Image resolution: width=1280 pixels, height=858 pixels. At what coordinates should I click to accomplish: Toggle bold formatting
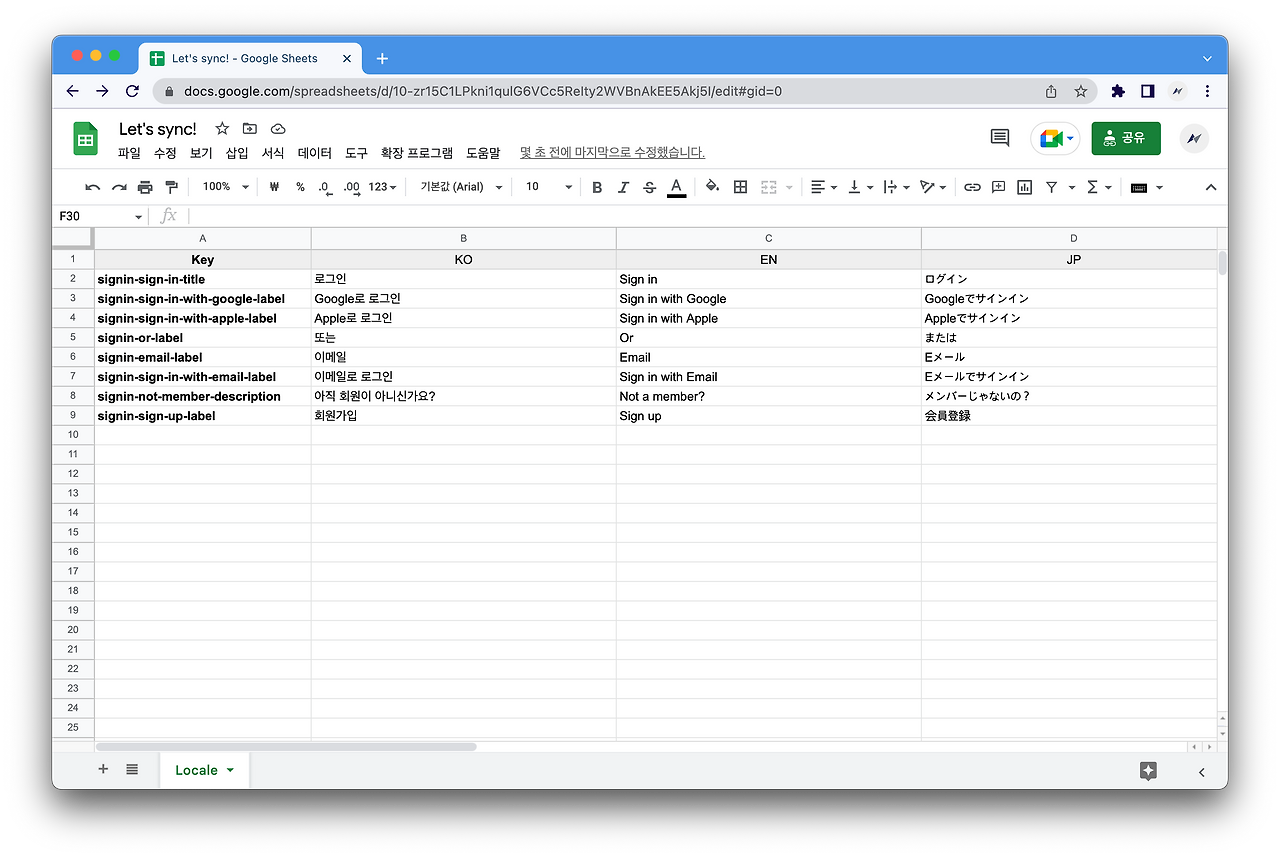[x=597, y=187]
